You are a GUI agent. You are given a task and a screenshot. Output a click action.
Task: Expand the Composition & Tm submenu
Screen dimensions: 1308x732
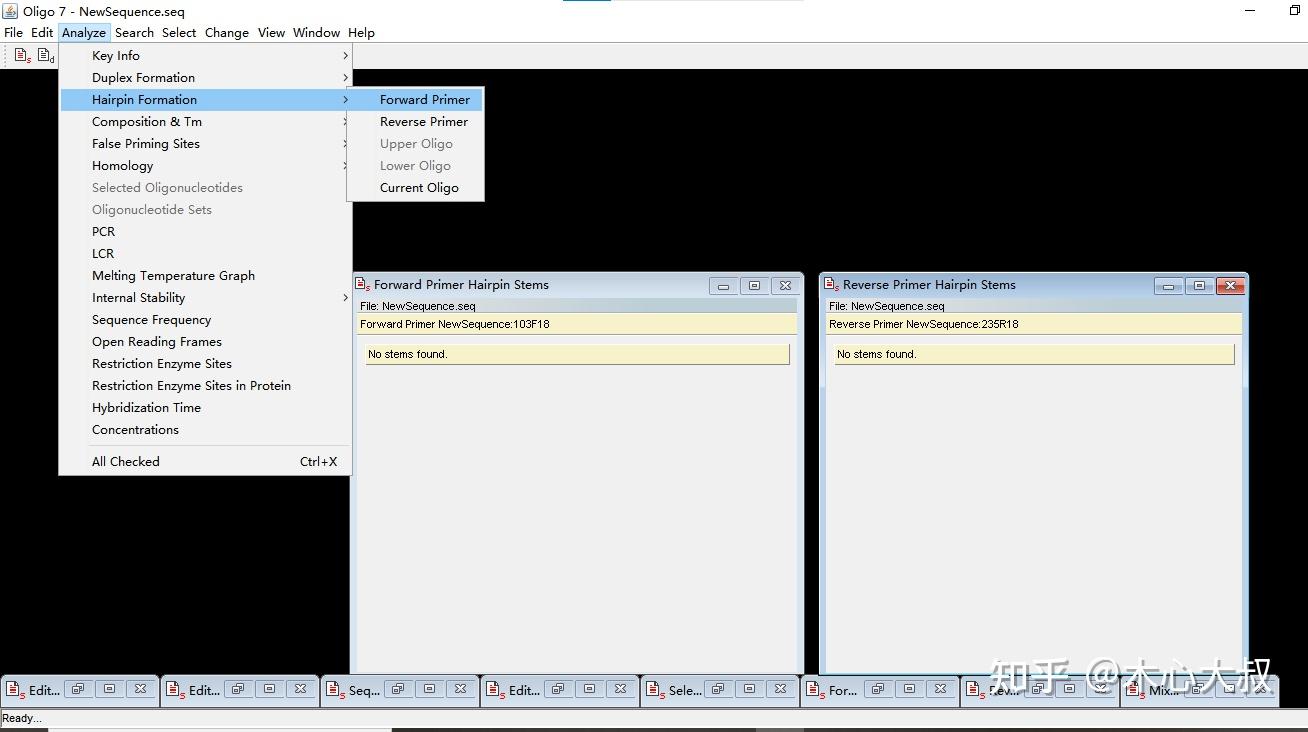206,122
